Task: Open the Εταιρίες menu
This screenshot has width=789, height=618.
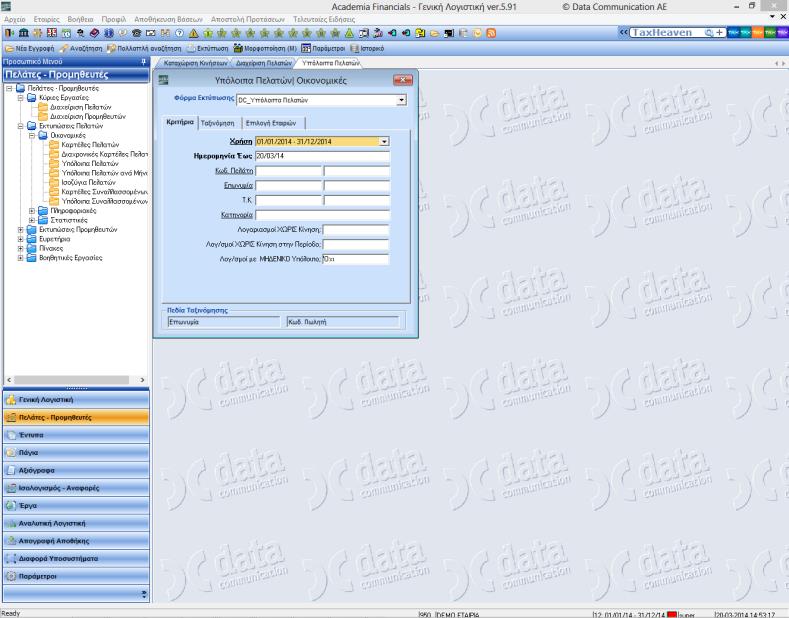Action: (46, 19)
